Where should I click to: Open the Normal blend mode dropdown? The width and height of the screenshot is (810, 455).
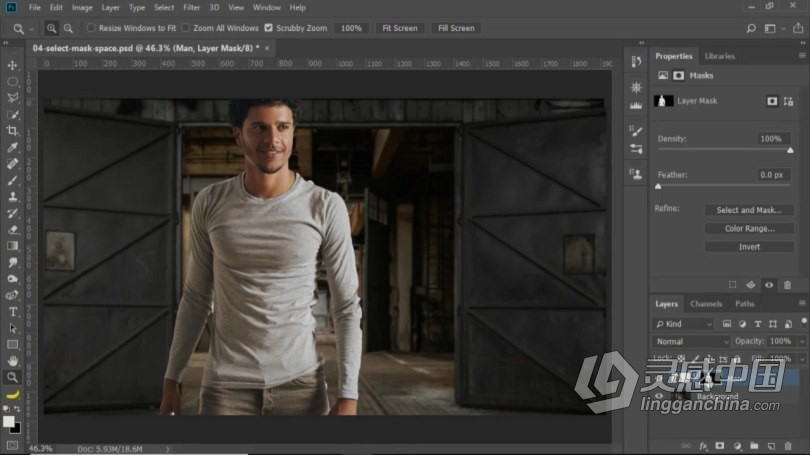[x=691, y=341]
